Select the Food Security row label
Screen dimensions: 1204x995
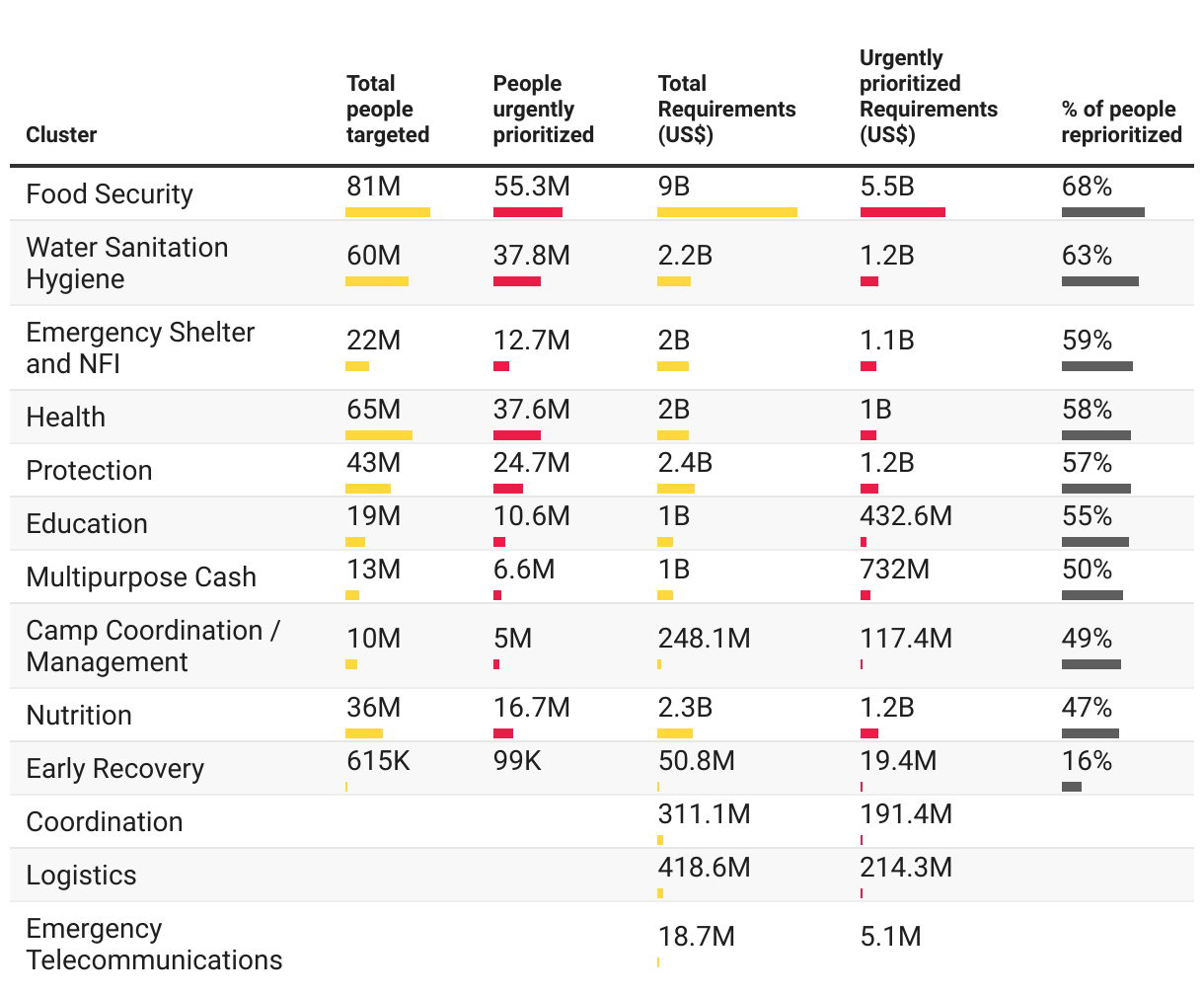click(110, 193)
